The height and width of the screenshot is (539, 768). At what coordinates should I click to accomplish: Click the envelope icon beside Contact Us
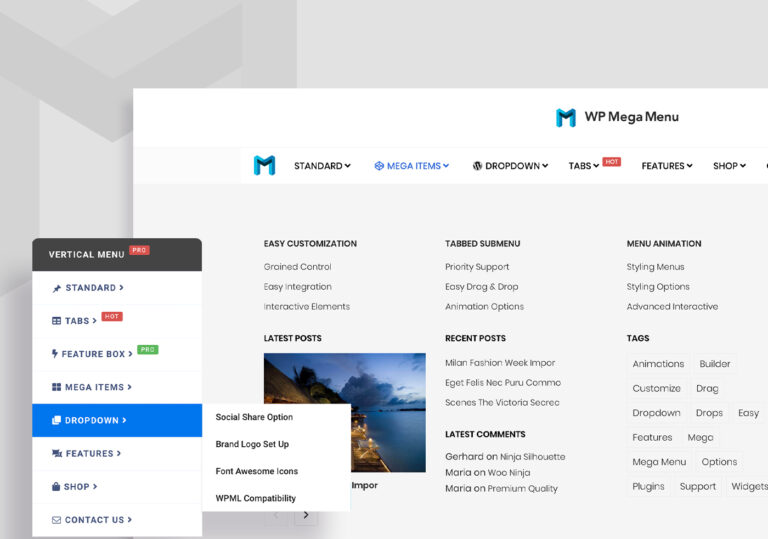click(x=56, y=520)
